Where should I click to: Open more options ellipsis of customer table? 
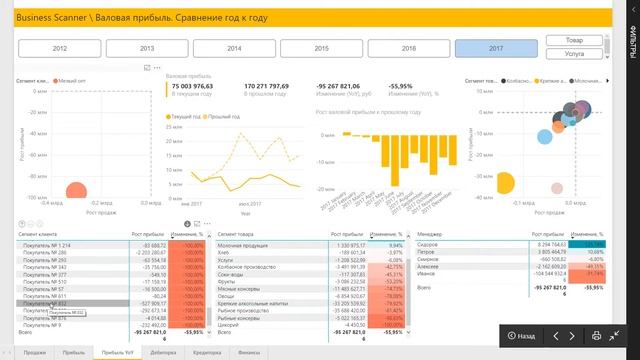(x=207, y=224)
